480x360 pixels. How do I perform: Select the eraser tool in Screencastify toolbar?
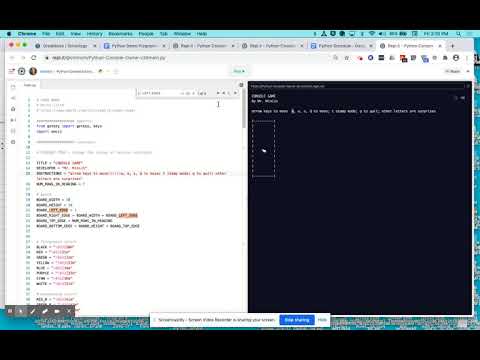(45, 311)
